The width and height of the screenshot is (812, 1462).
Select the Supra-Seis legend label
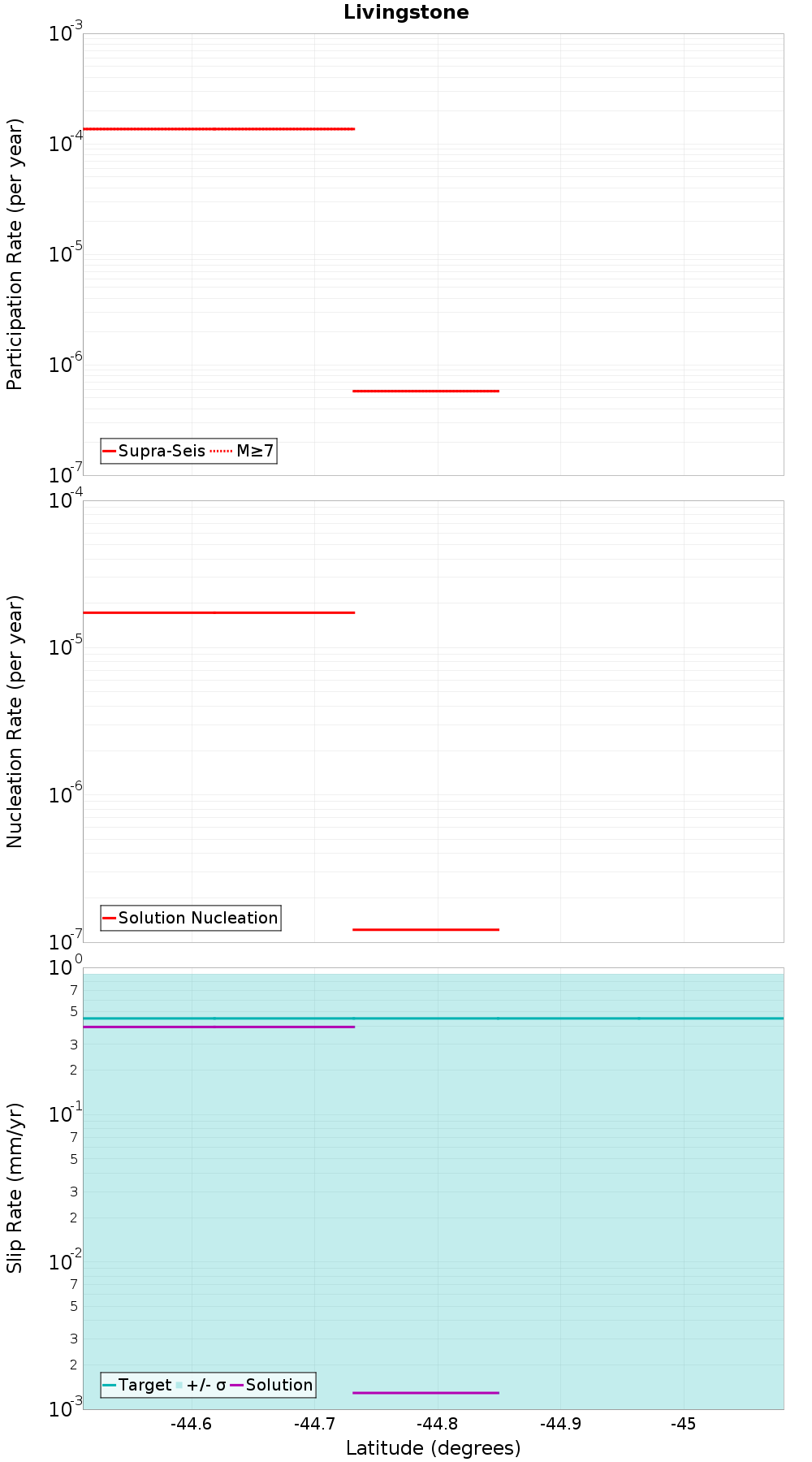pos(162,451)
